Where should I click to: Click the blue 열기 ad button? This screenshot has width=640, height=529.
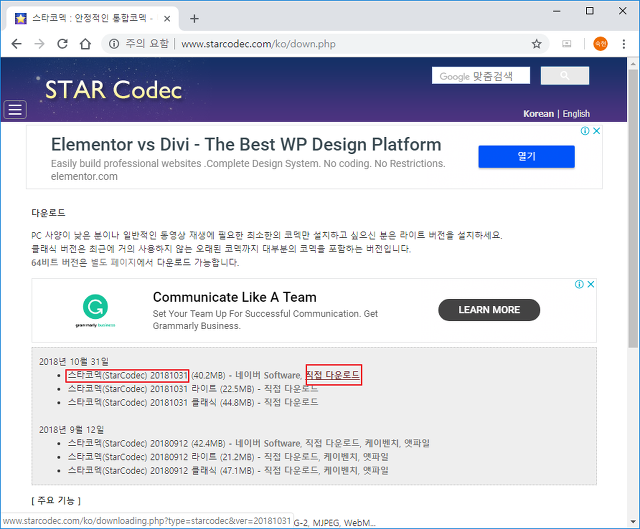[x=527, y=156]
